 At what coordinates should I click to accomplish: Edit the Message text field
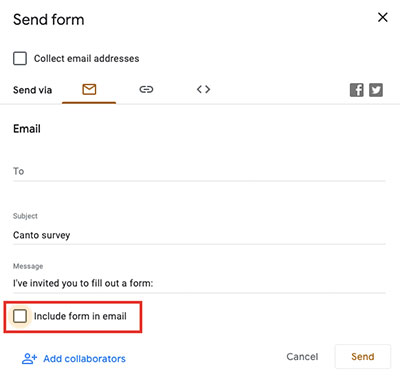coord(199,283)
